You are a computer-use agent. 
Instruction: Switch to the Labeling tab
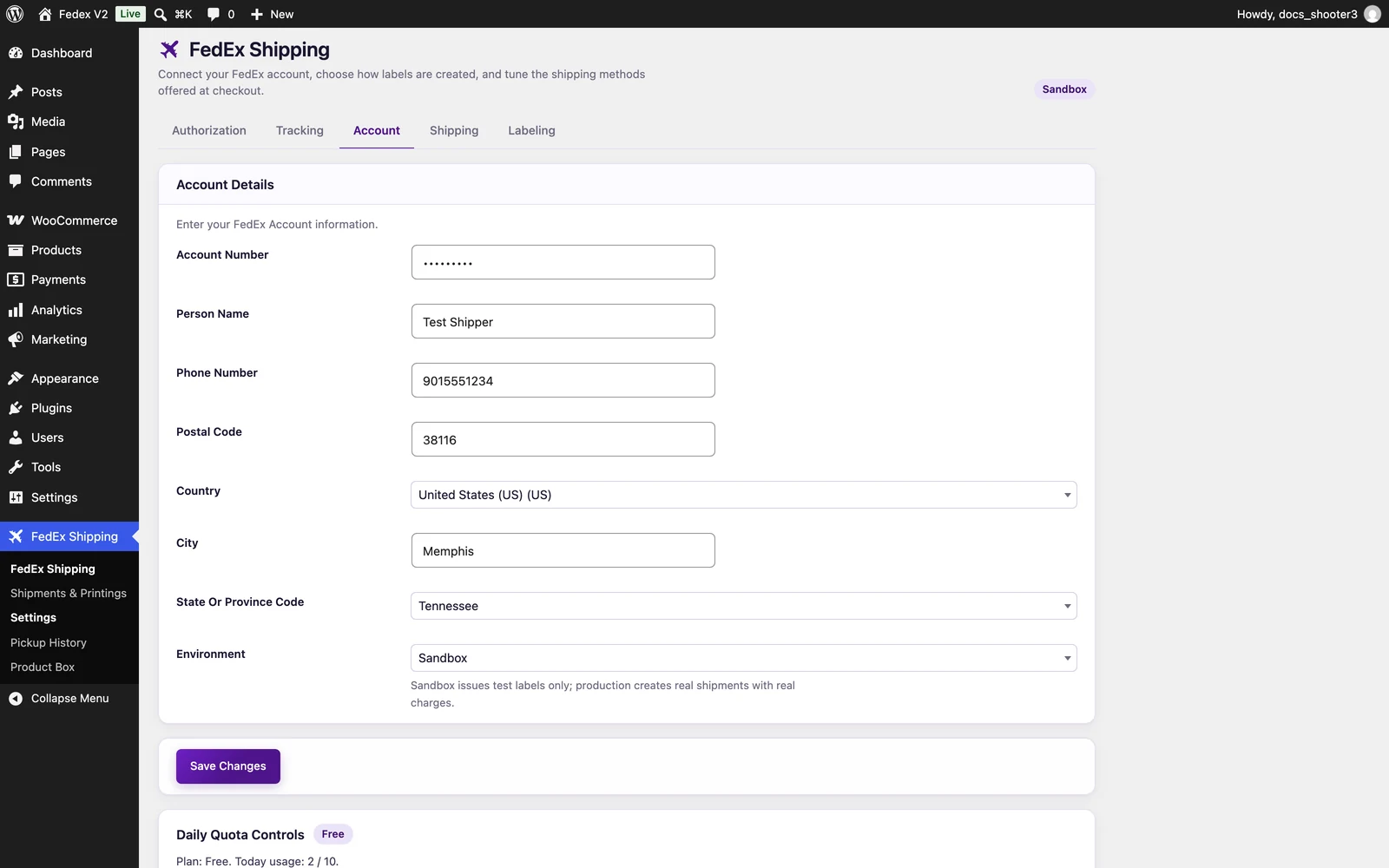click(531, 130)
